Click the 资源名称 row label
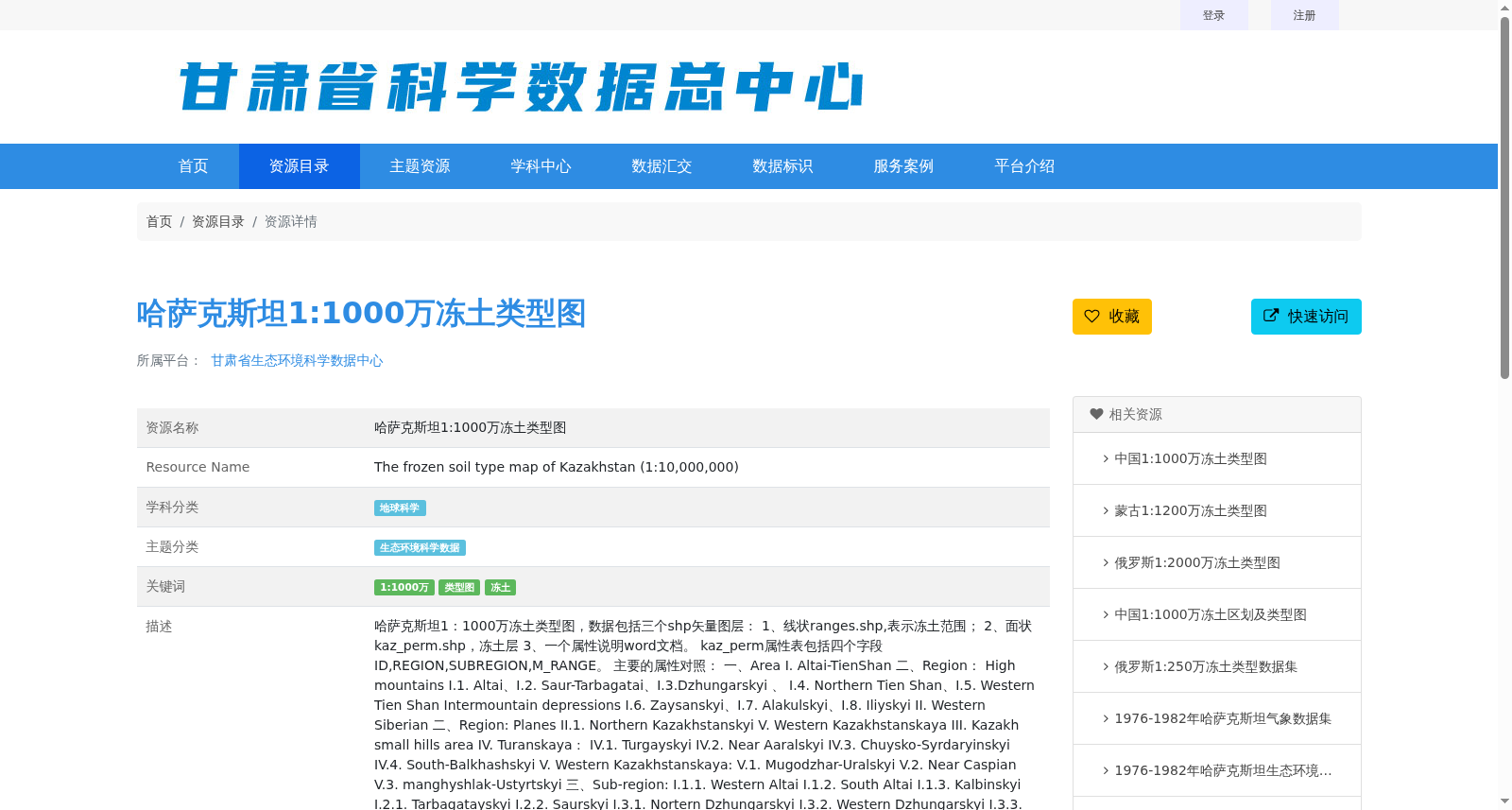Image resolution: width=1512 pixels, height=810 pixels. click(x=172, y=428)
